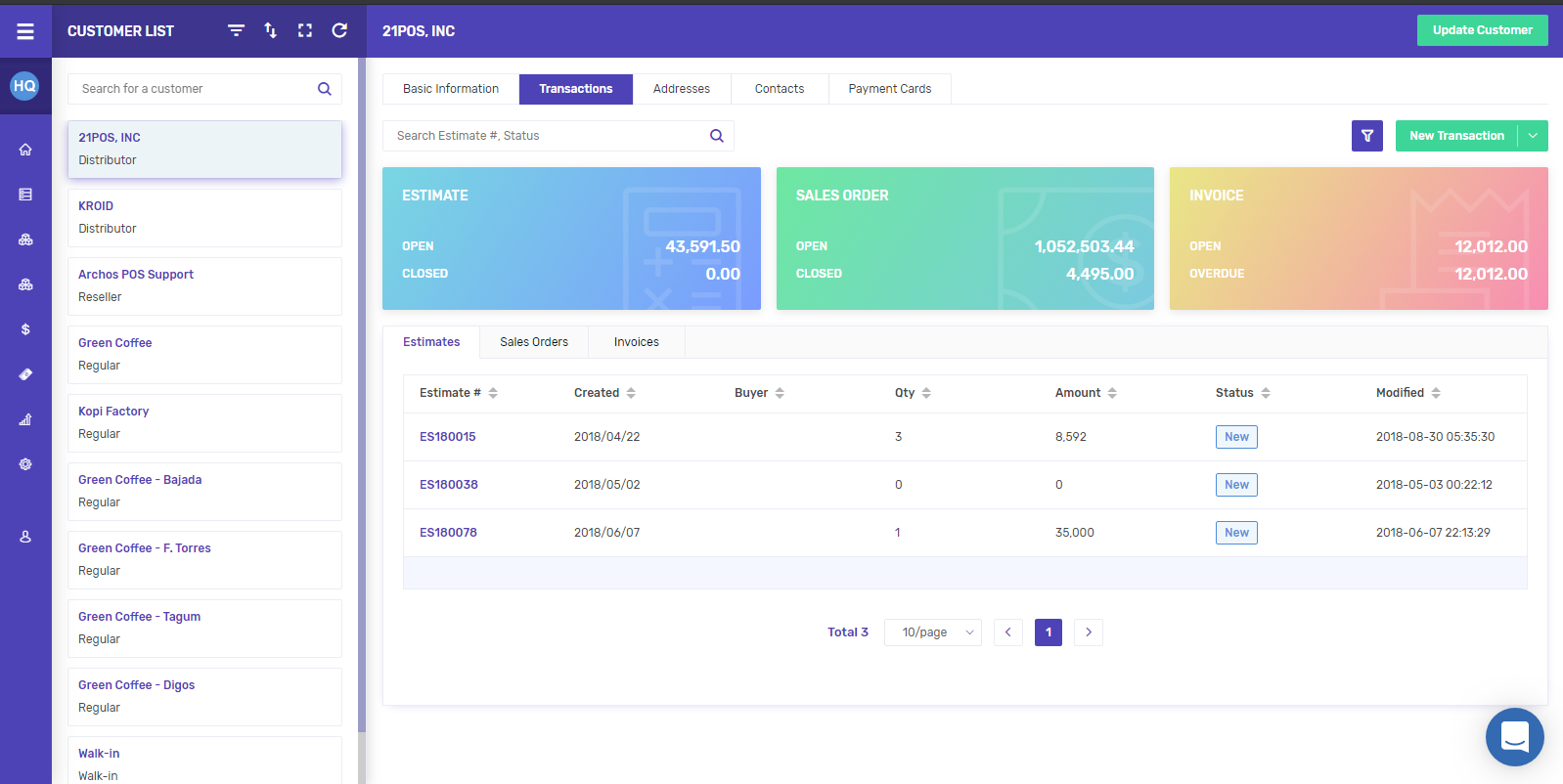Go to next page arrow
The image size is (1563, 784).
(1089, 632)
